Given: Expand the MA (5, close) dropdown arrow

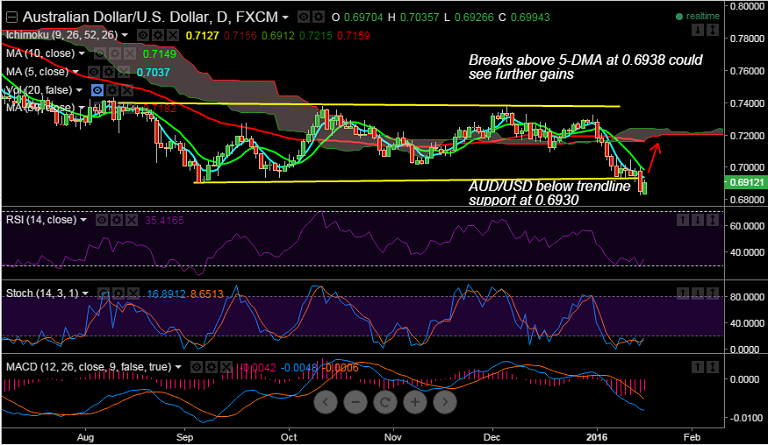Looking at the screenshot, I should [76, 72].
